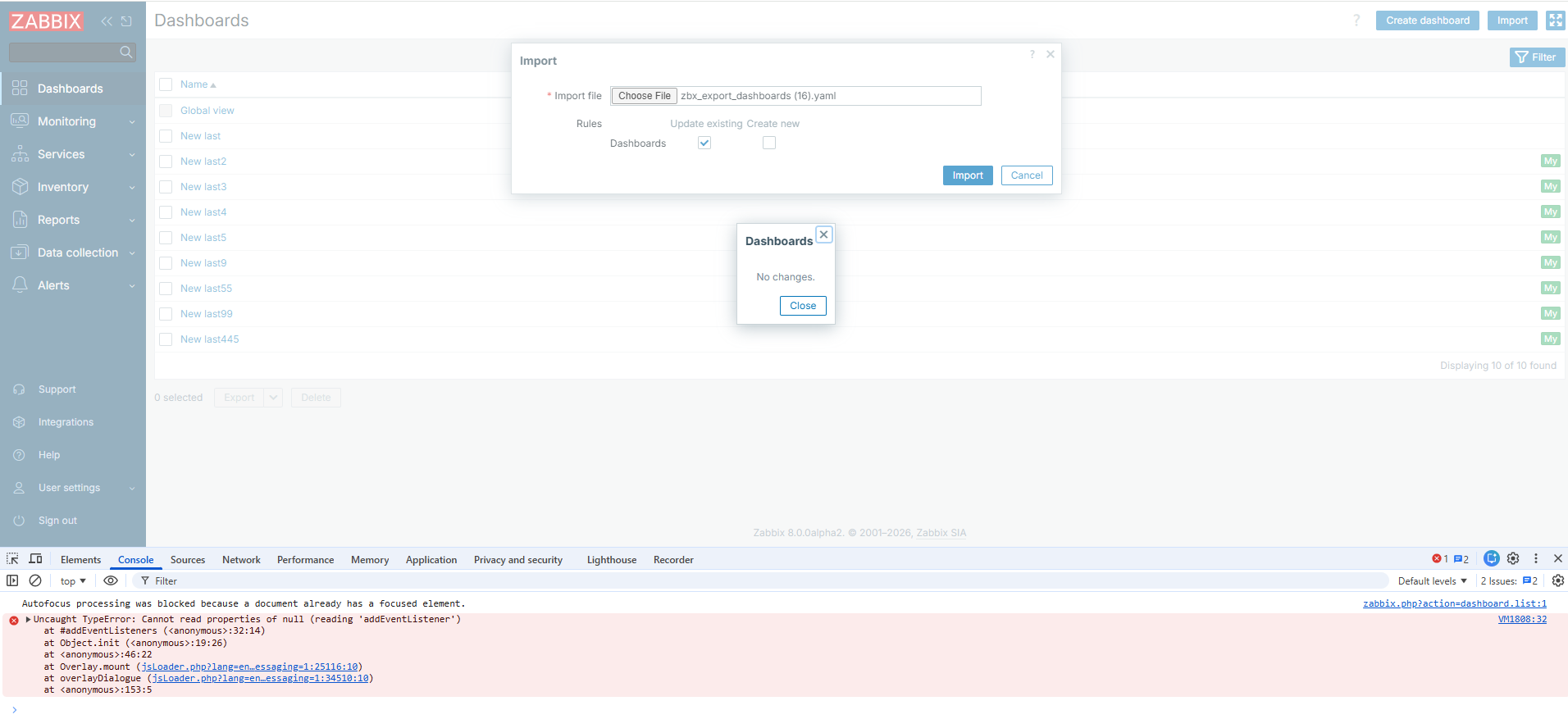The height and width of the screenshot is (719, 1568).
Task: Open DevTools settings gear icon
Action: tap(1513, 558)
